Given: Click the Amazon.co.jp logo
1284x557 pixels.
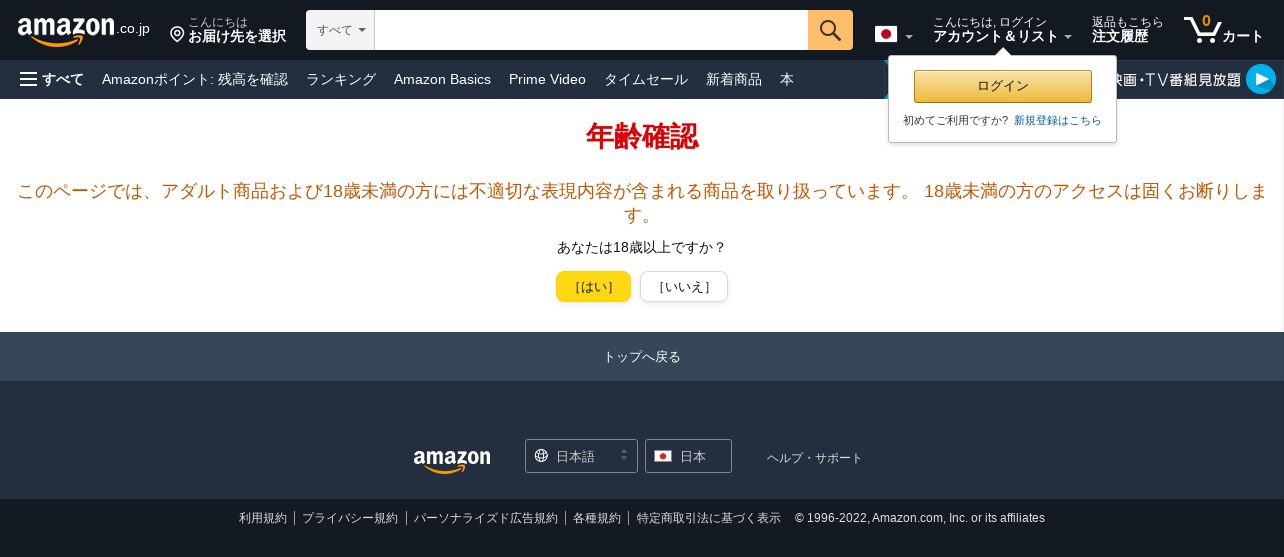Looking at the screenshot, I should 84,30.
